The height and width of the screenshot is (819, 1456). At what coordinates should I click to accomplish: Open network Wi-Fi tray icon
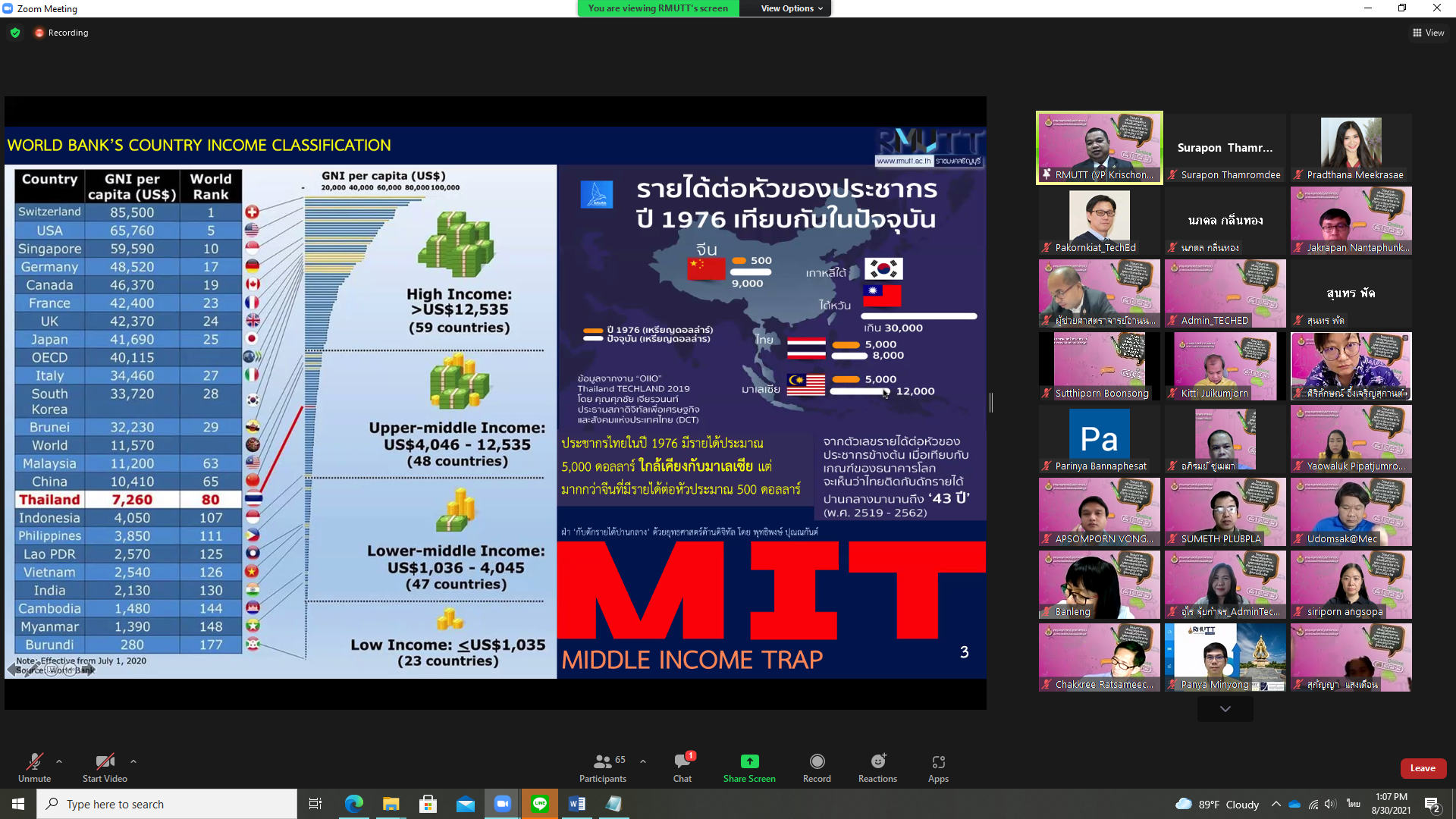(1313, 804)
